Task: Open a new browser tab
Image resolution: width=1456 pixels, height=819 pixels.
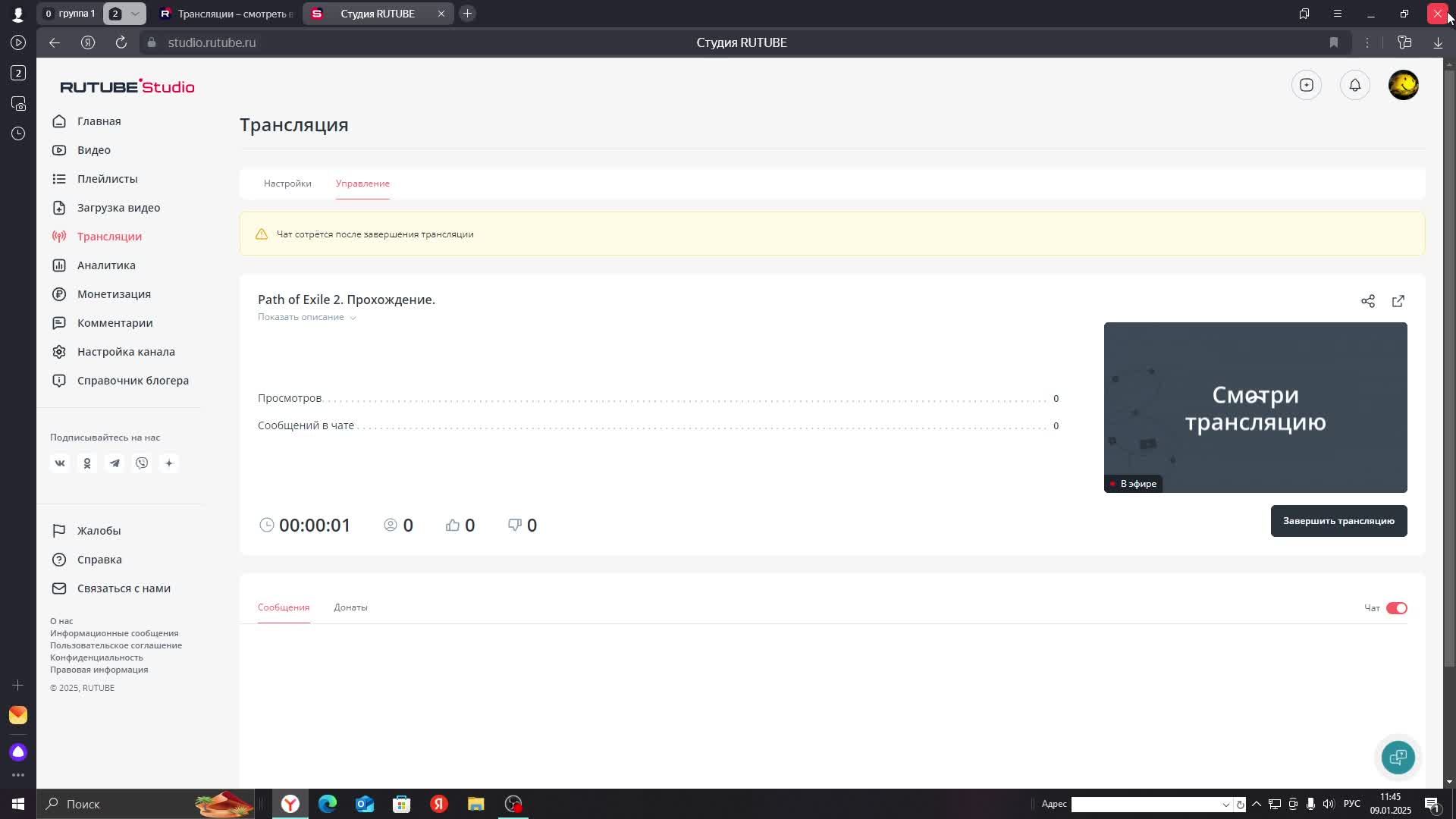Action: (x=468, y=14)
